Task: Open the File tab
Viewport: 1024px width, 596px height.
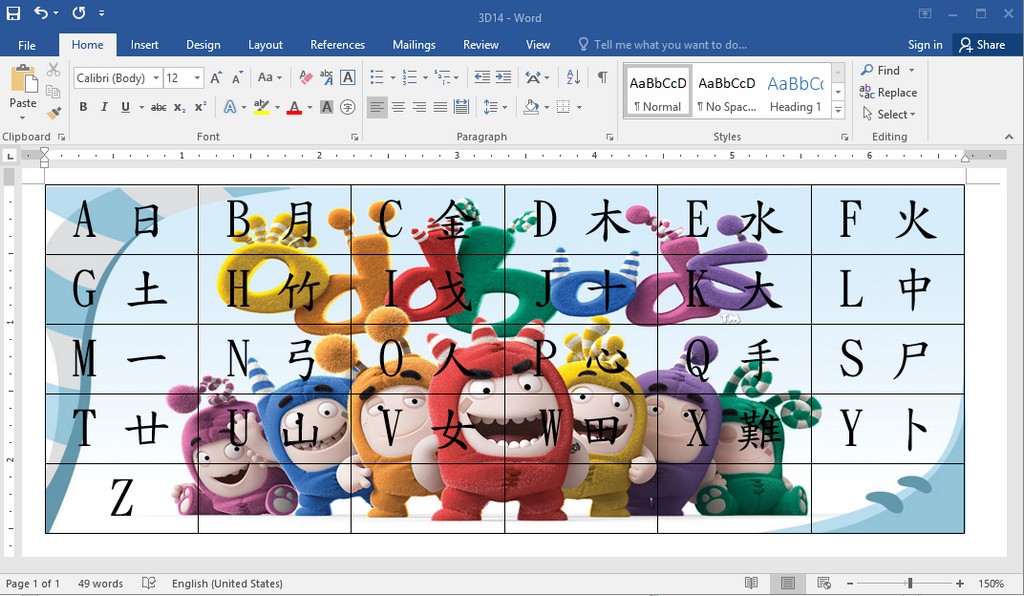Action: 27,44
